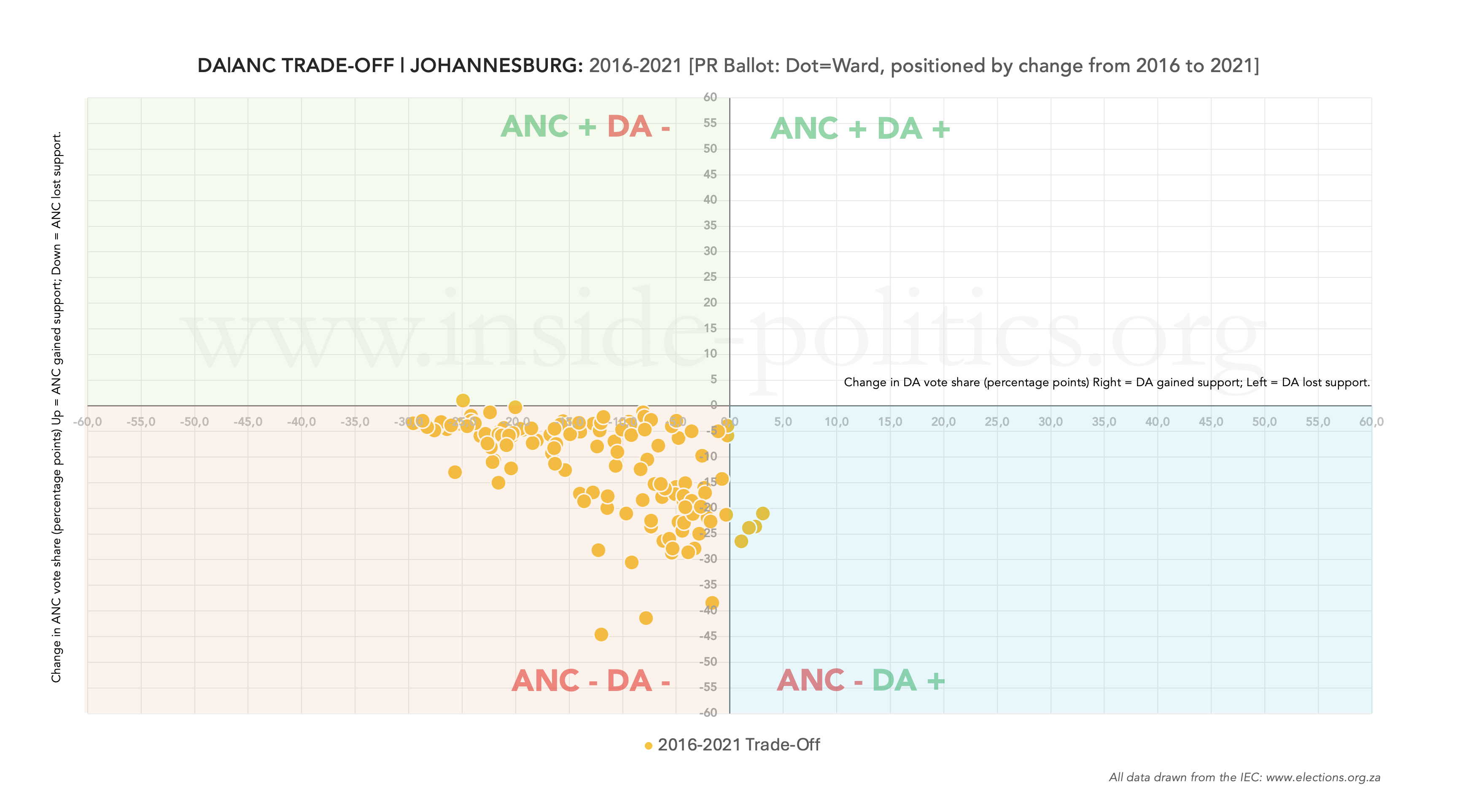Click the IEC elections.org.za source credit
Viewport: 1457px width, 812px height.
click(x=1244, y=777)
